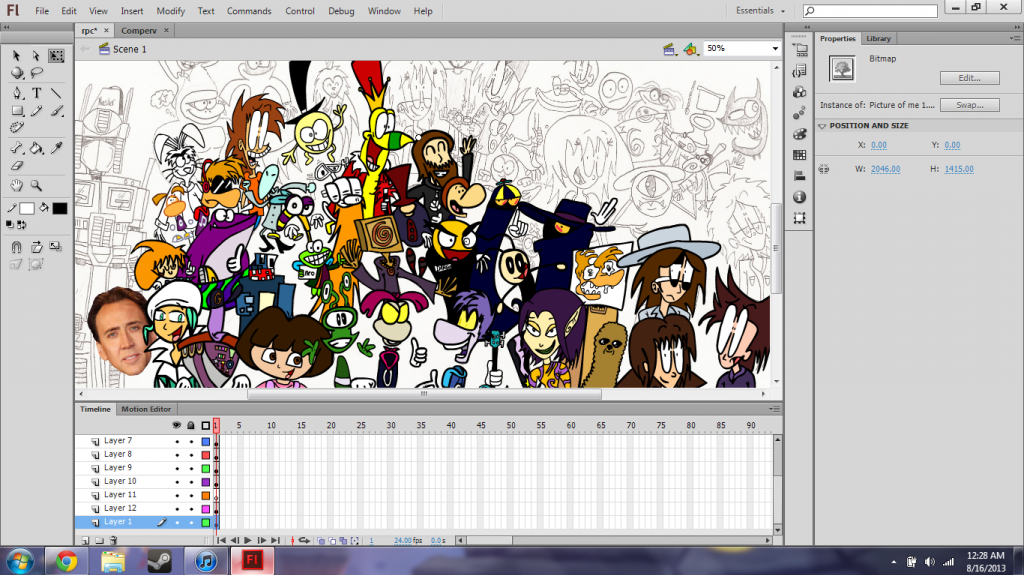Viewport: 1024px width, 575px height.
Task: Open the Essentials workspace dropdown
Action: coord(760,10)
